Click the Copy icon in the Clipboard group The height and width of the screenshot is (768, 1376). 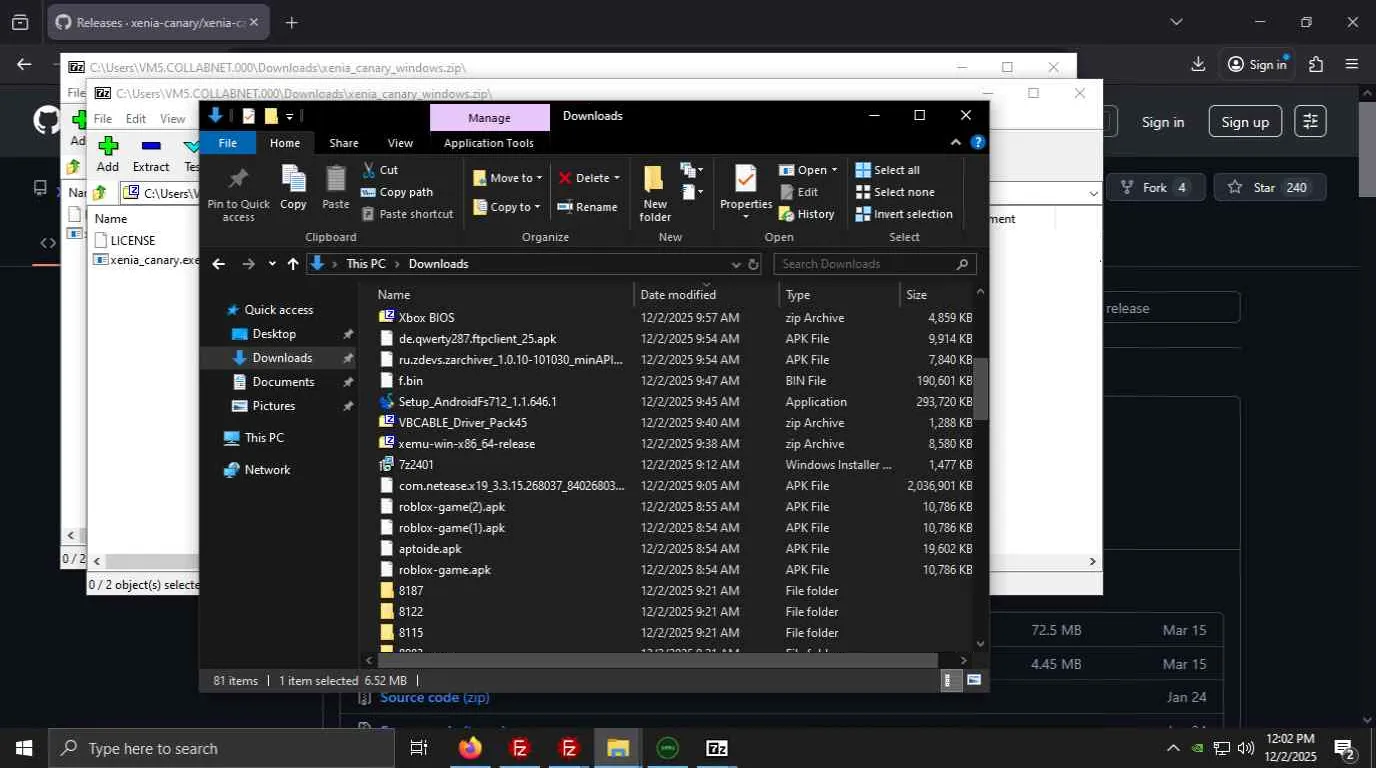[x=293, y=188]
